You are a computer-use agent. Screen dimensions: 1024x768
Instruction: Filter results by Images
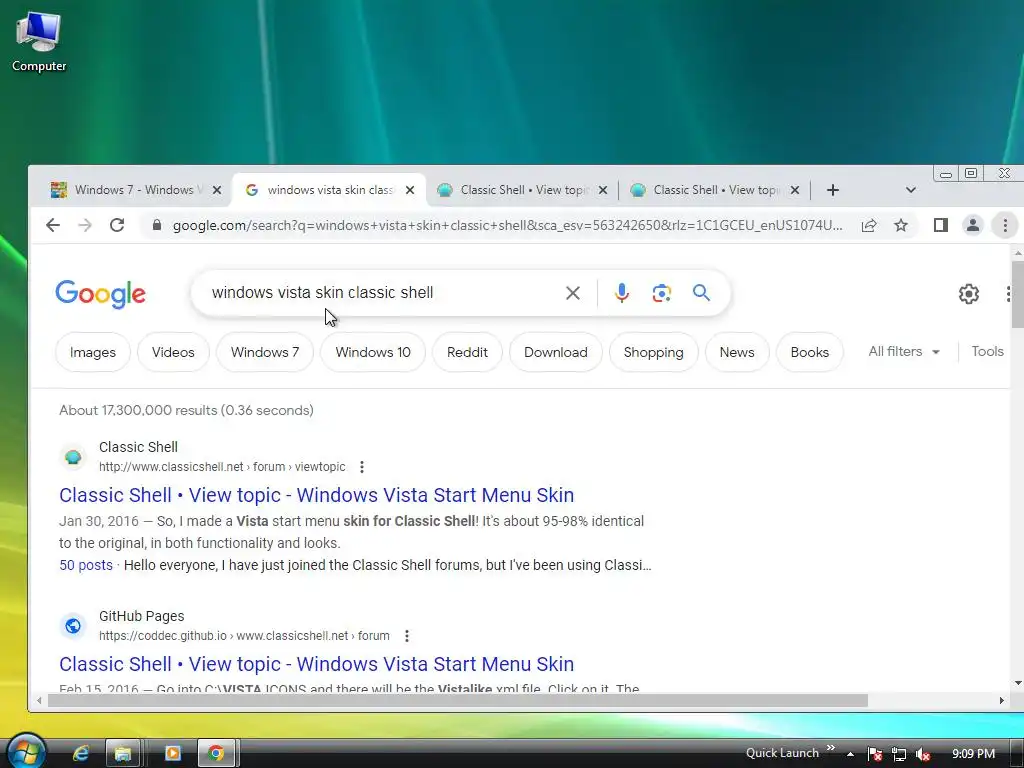(x=93, y=352)
